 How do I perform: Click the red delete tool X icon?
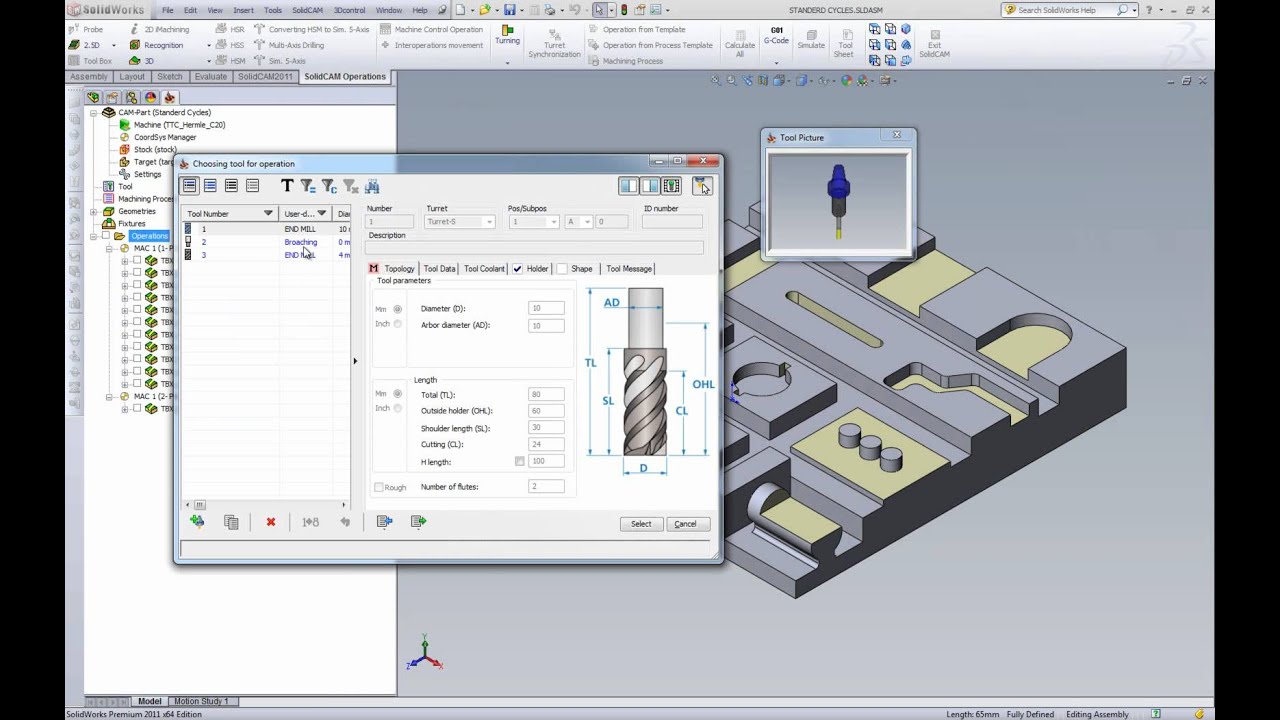coord(270,522)
